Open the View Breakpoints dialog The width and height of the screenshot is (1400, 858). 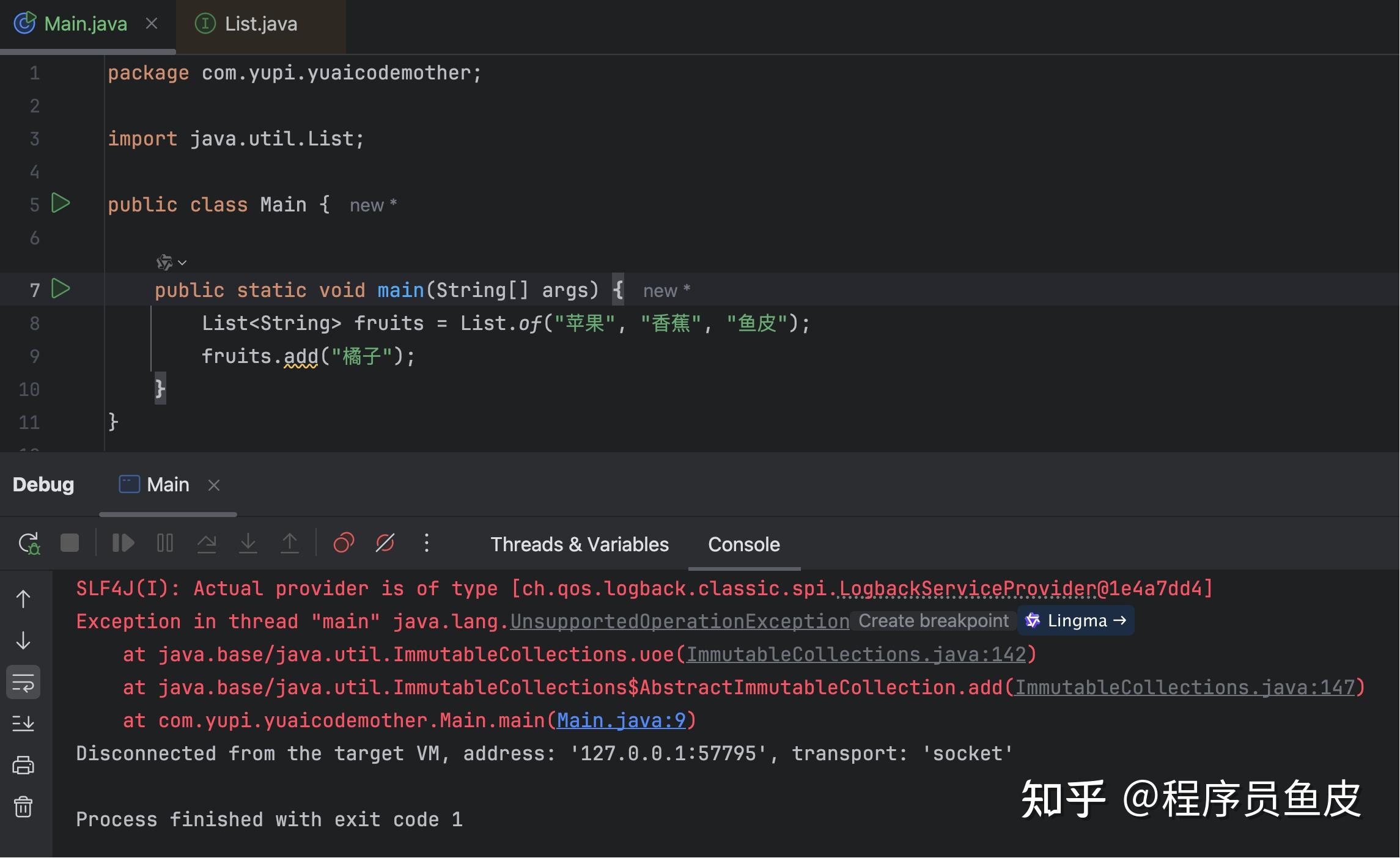tap(344, 543)
